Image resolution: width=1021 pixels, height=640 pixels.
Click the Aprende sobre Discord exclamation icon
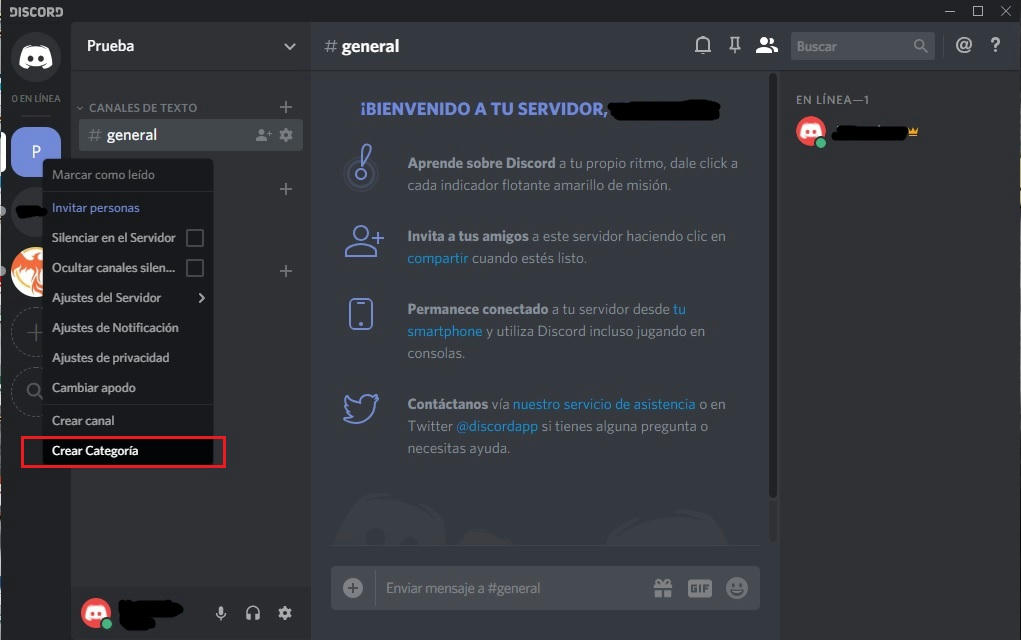pos(361,166)
